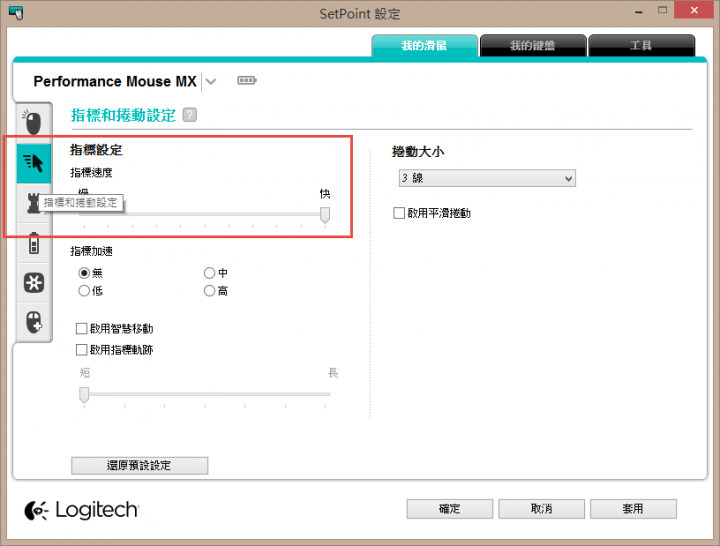The image size is (720, 546).
Task: Click the 指標加速 label
Action: [91, 251]
